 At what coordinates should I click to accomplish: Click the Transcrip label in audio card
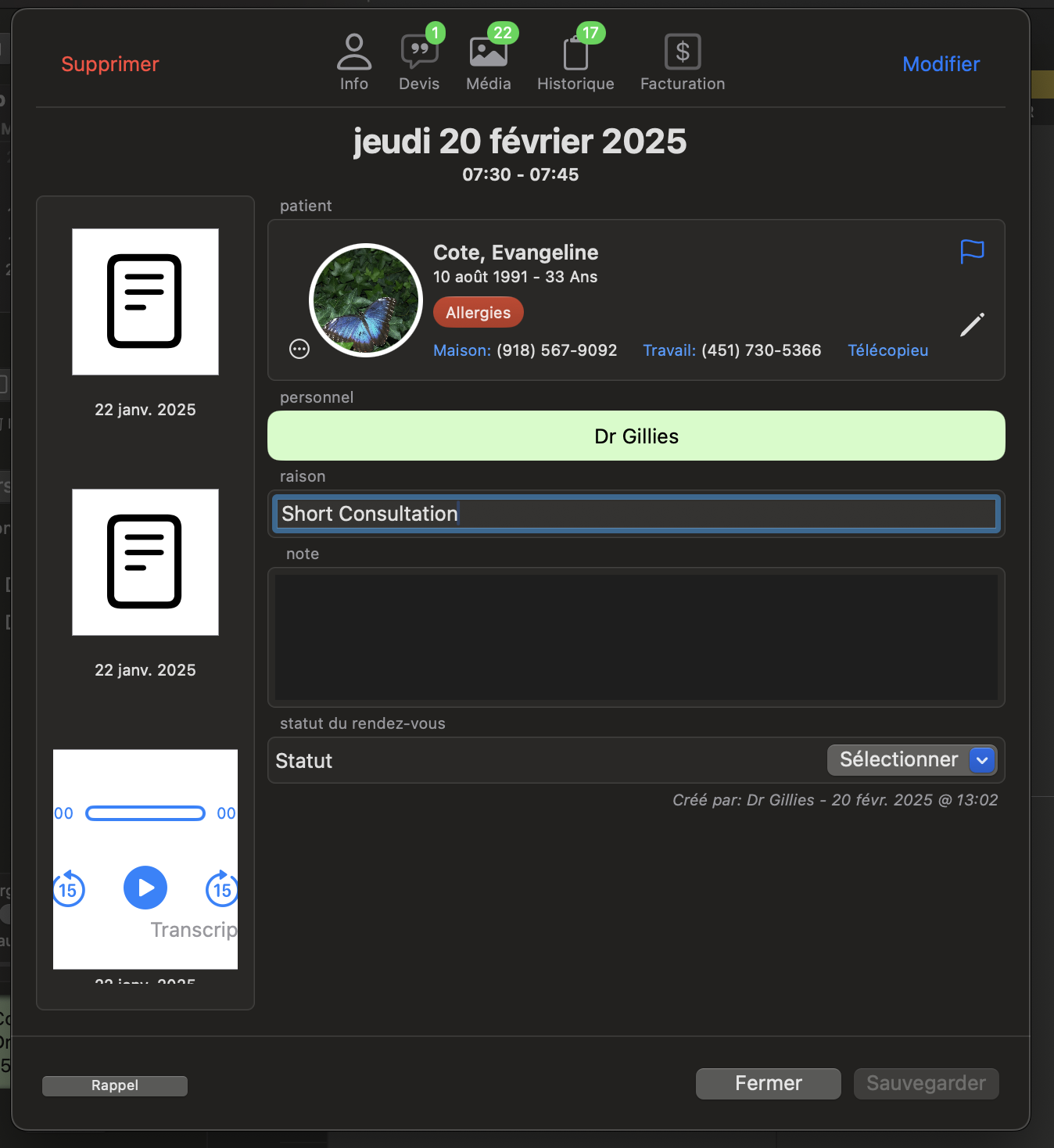click(194, 929)
